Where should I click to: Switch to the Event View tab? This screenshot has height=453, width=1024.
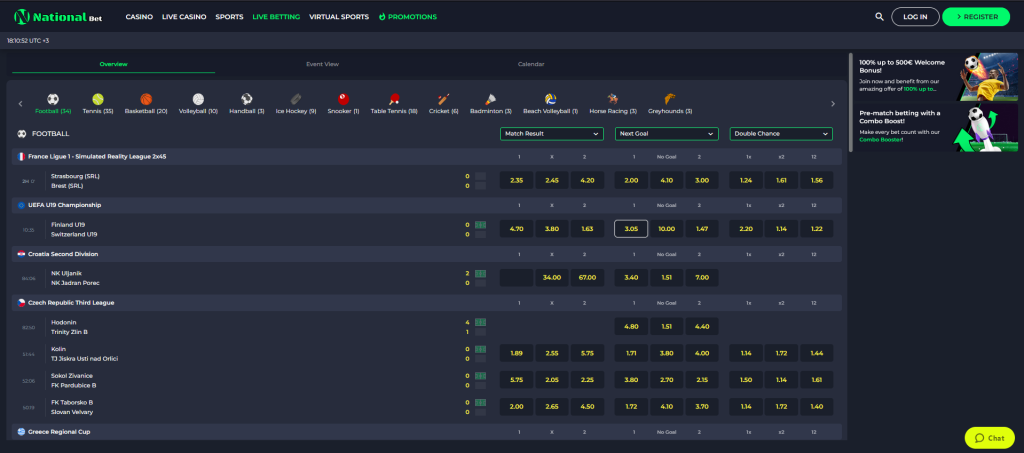(x=322, y=64)
